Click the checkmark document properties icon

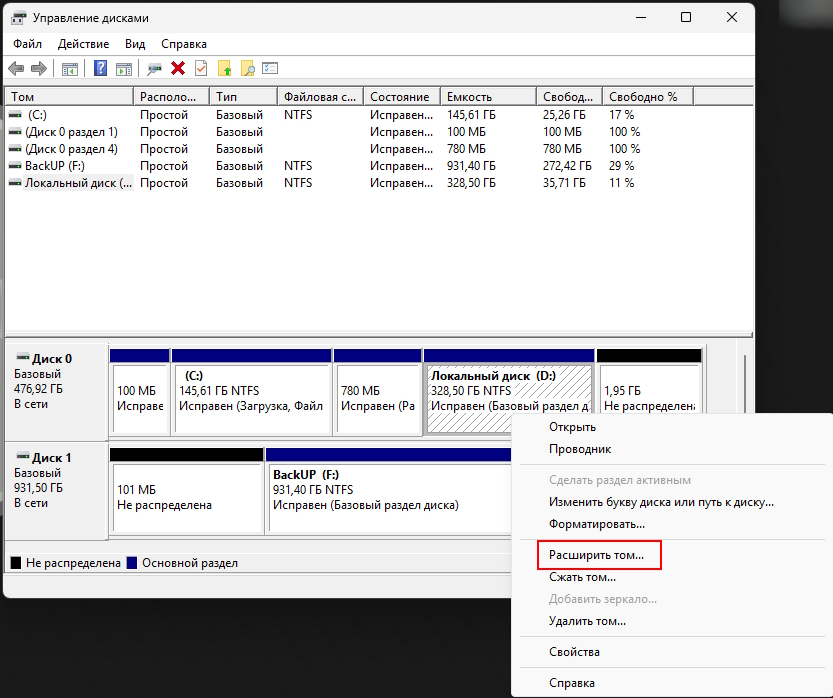click(x=201, y=69)
